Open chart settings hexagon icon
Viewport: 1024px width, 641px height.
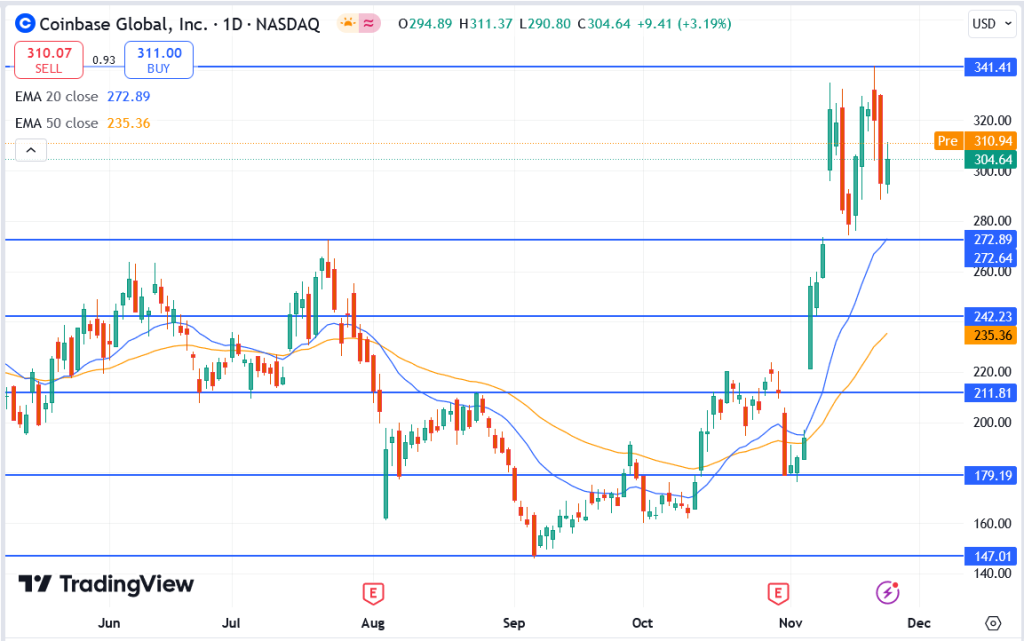pyautogui.click(x=992, y=622)
